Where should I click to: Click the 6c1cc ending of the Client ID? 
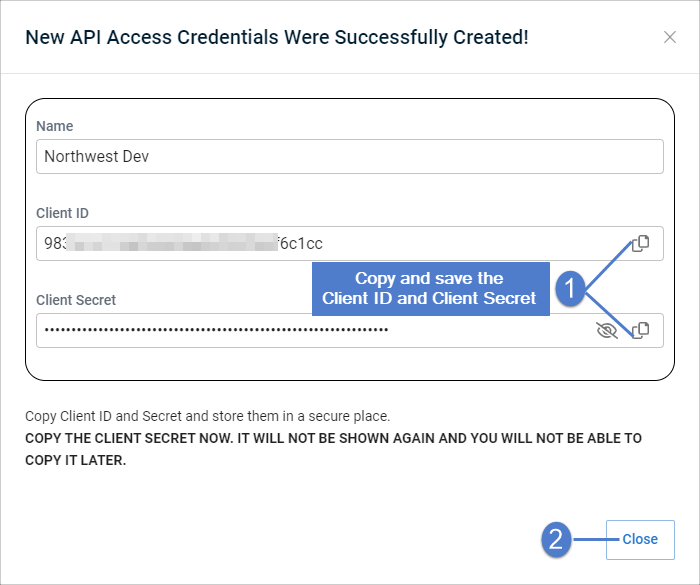point(300,243)
